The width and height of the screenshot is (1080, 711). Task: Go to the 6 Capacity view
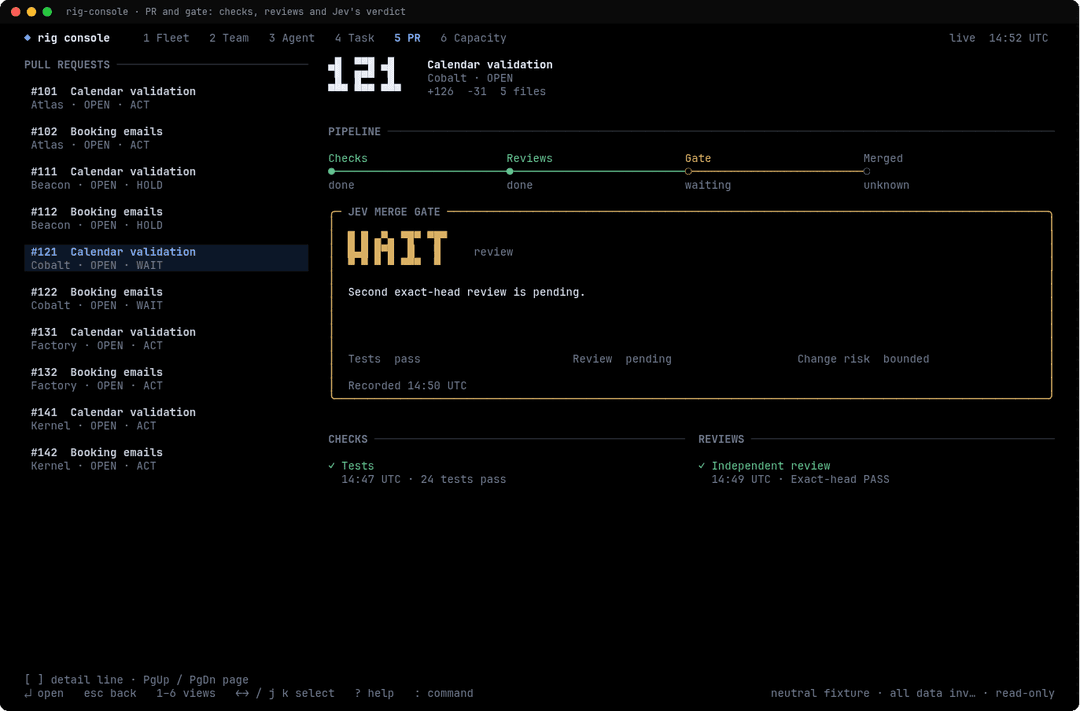[473, 38]
